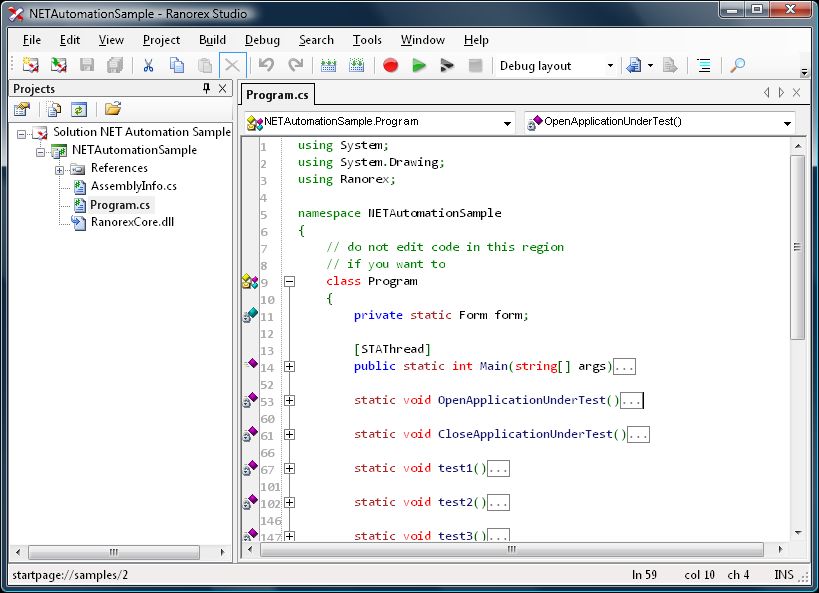Screen dimensions: 819x593
Task: Expand the CloseApplicationUnderTest code fold
Action: [289, 435]
